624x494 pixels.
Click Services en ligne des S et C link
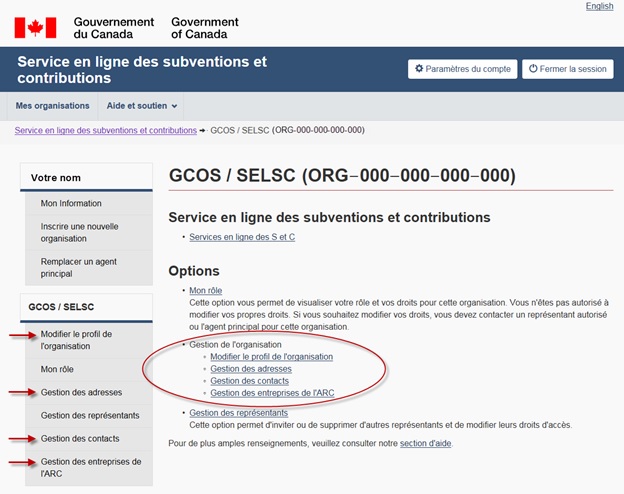(242, 237)
